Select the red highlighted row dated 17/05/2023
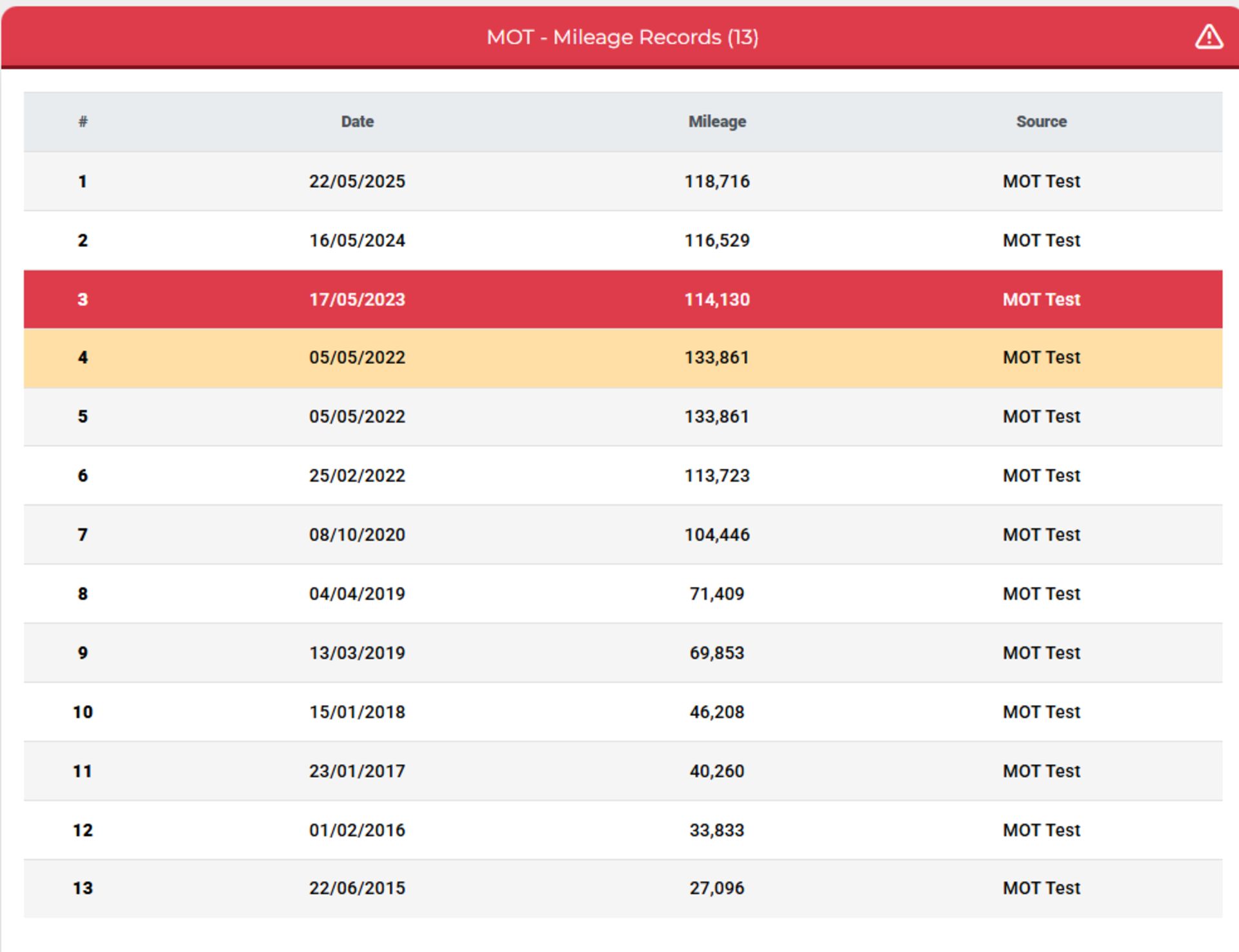This screenshot has width=1239, height=952. pos(623,299)
